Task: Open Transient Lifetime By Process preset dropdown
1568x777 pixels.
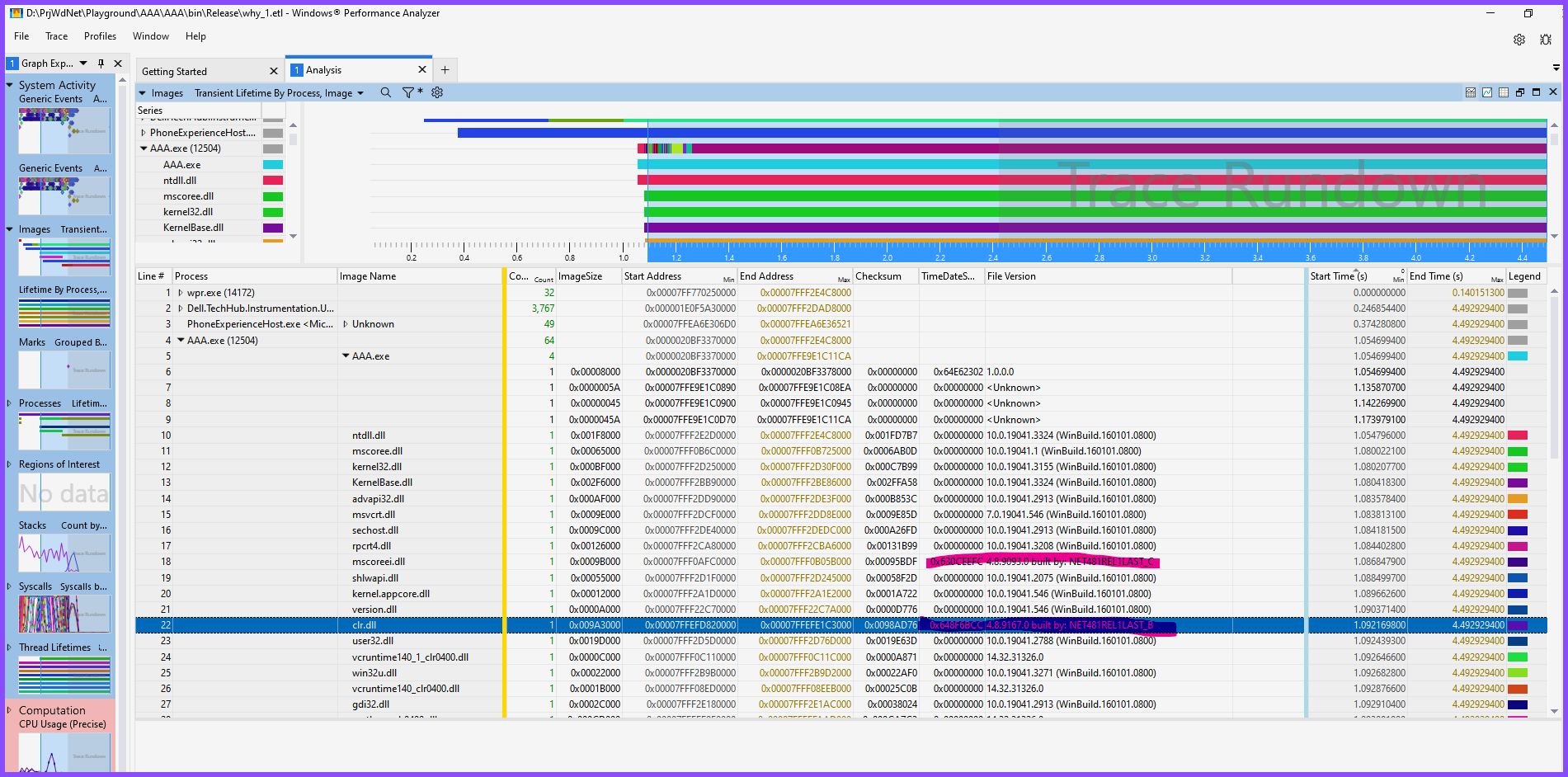Action: [x=279, y=93]
